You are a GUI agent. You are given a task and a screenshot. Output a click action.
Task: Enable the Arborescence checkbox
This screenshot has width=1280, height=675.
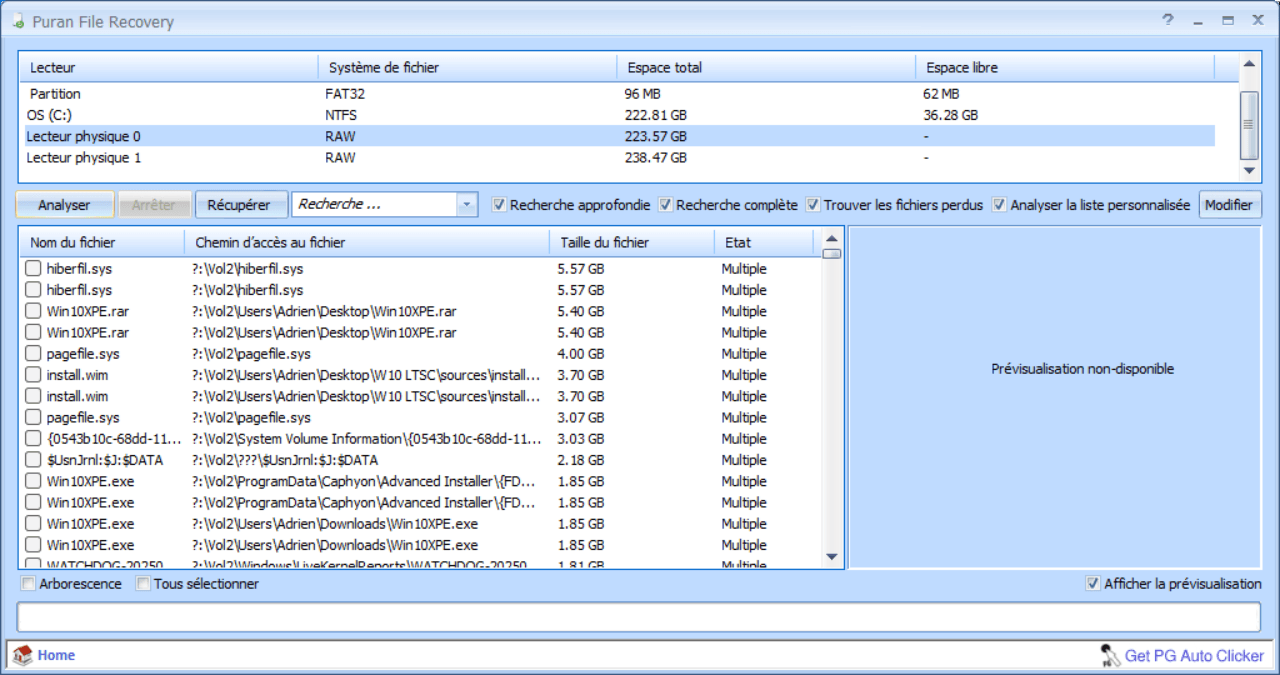pos(28,584)
